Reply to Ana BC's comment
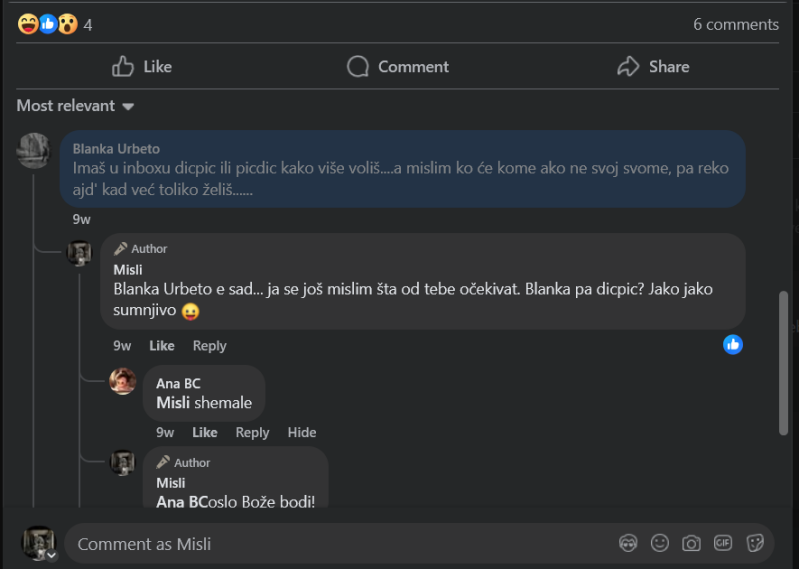 pos(252,432)
